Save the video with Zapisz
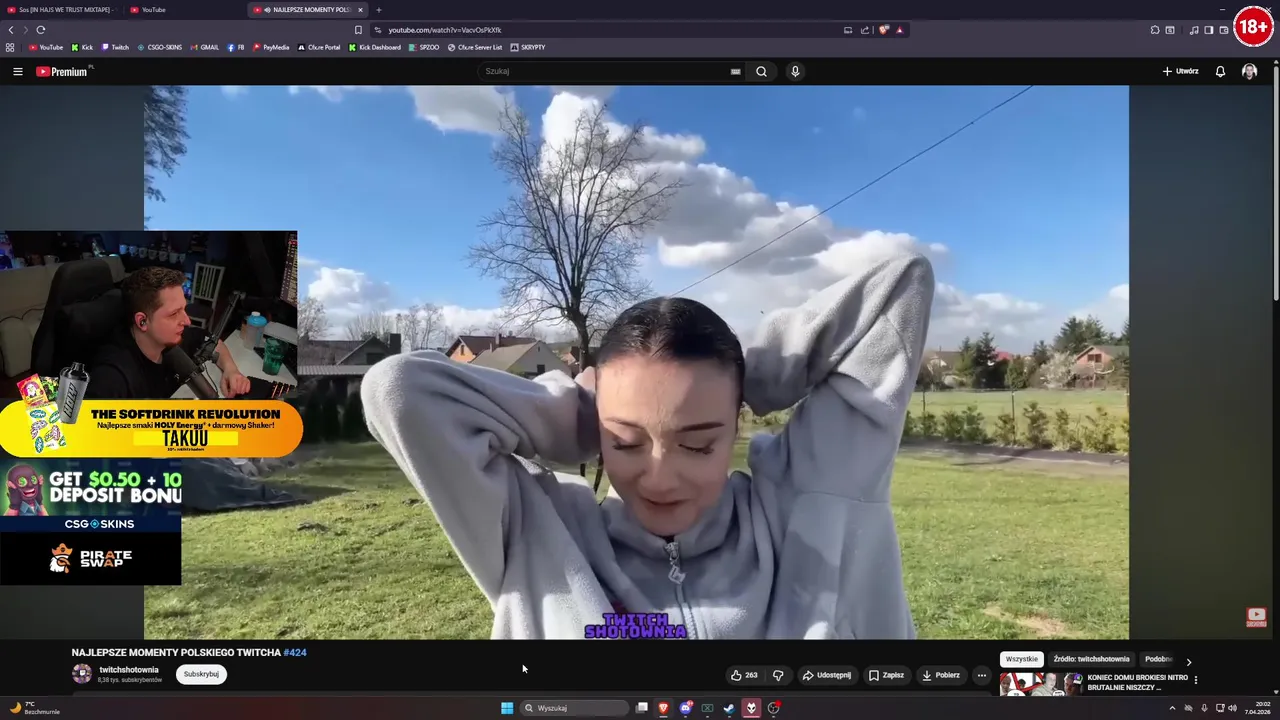The width and height of the screenshot is (1280, 720). [x=886, y=675]
